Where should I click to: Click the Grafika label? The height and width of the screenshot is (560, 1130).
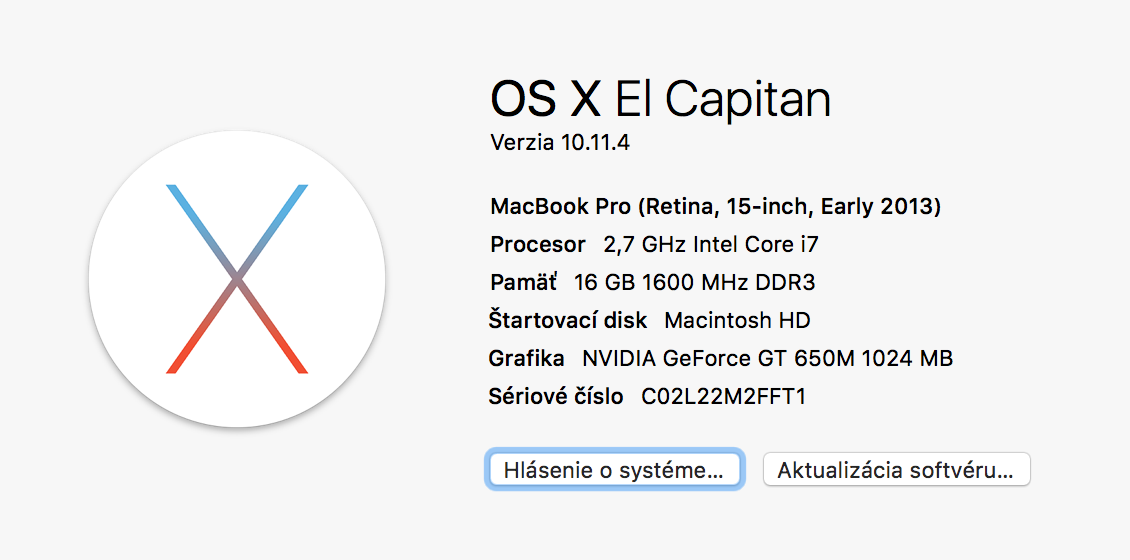pyautogui.click(x=526, y=358)
